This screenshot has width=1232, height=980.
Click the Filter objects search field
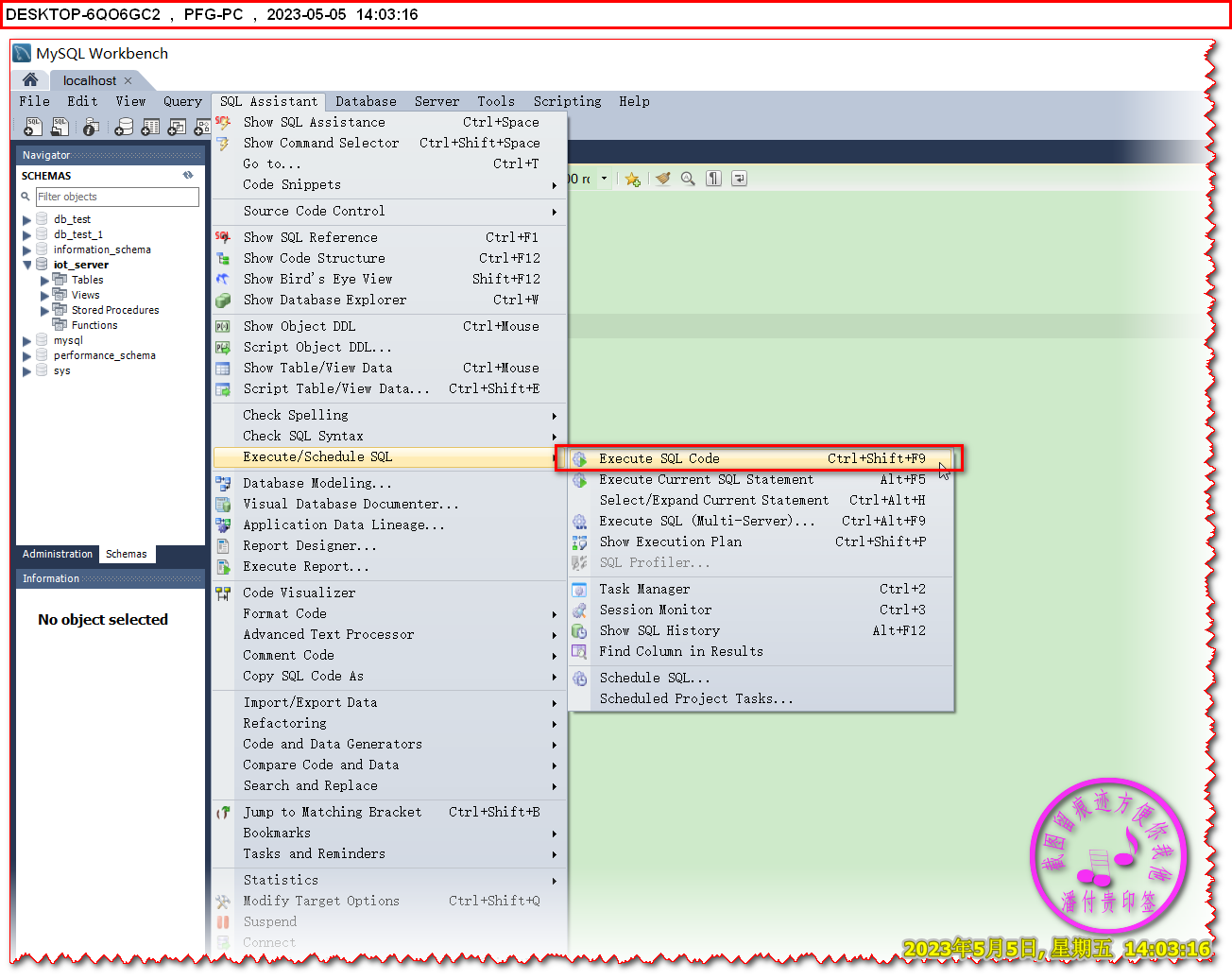click(x=117, y=197)
